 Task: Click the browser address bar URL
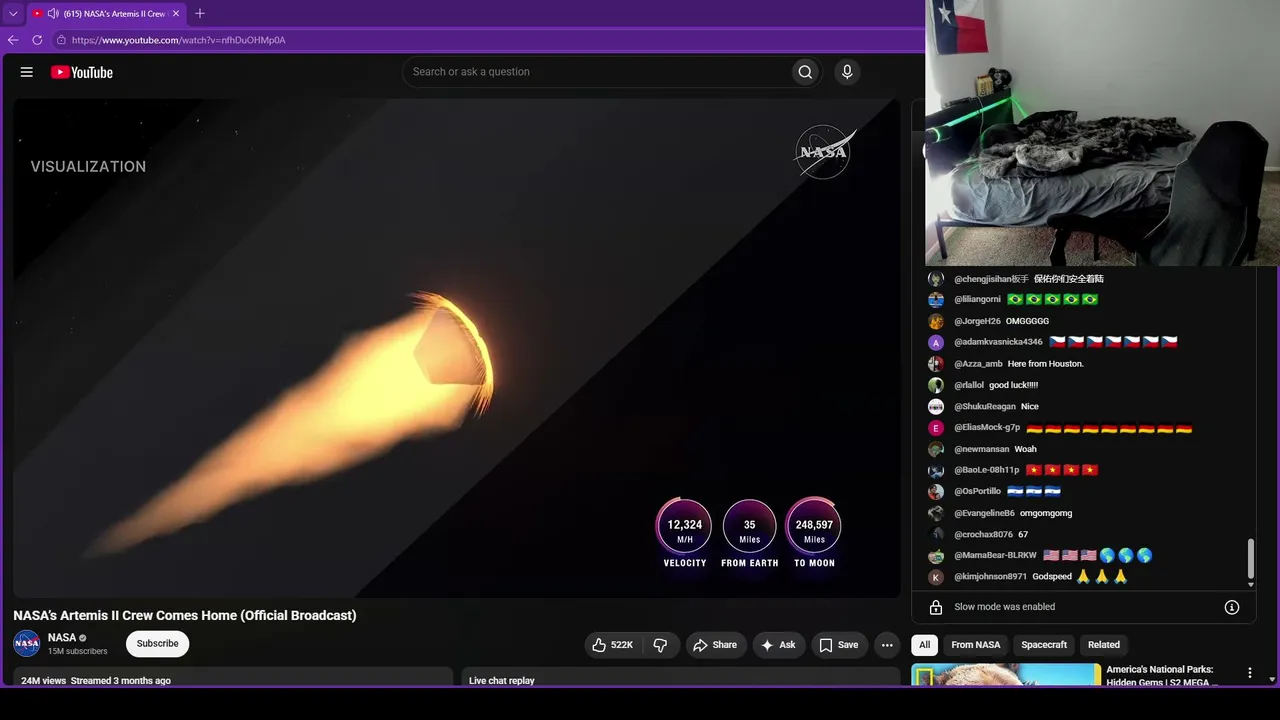[179, 40]
